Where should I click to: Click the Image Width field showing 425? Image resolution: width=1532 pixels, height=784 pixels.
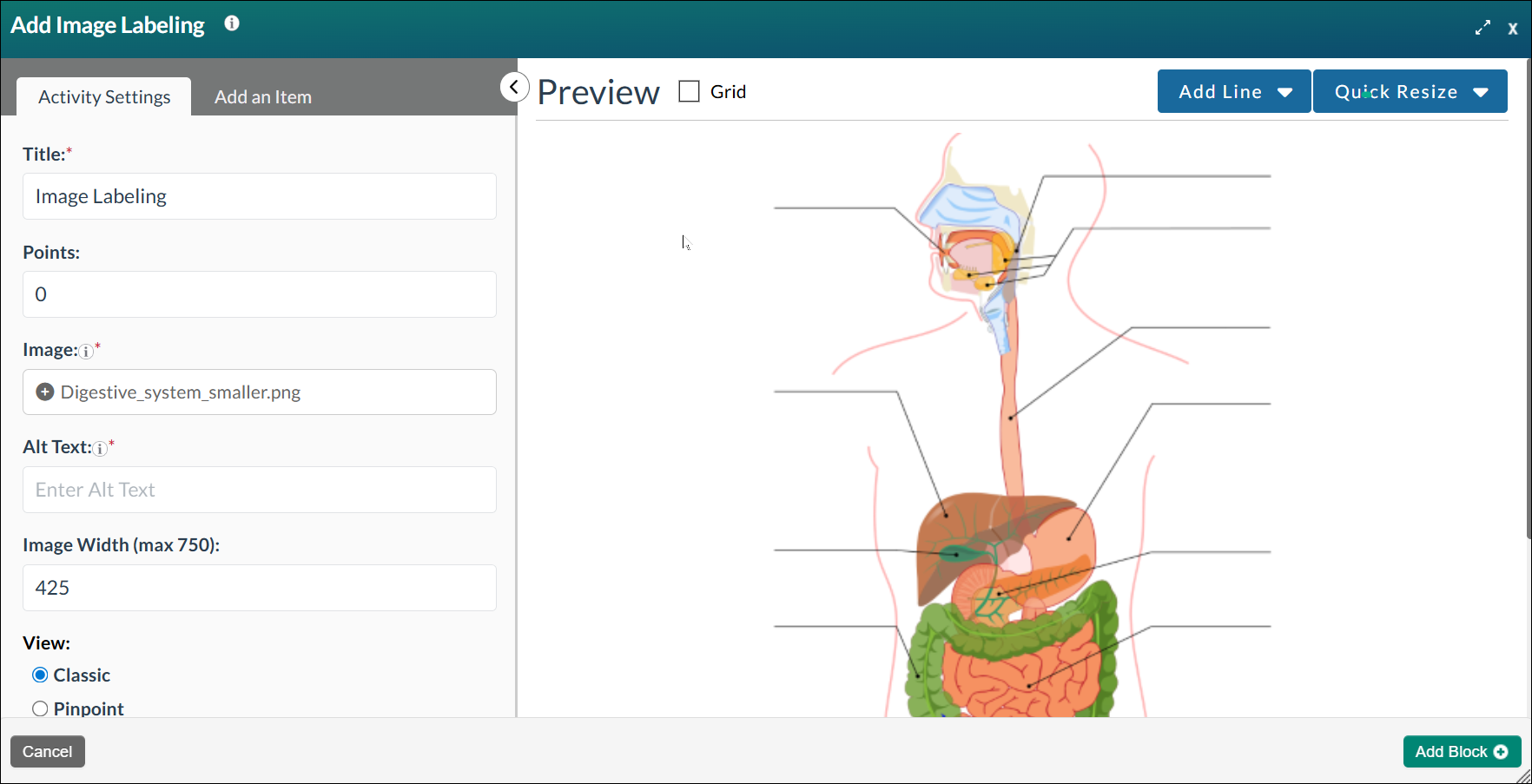point(259,588)
